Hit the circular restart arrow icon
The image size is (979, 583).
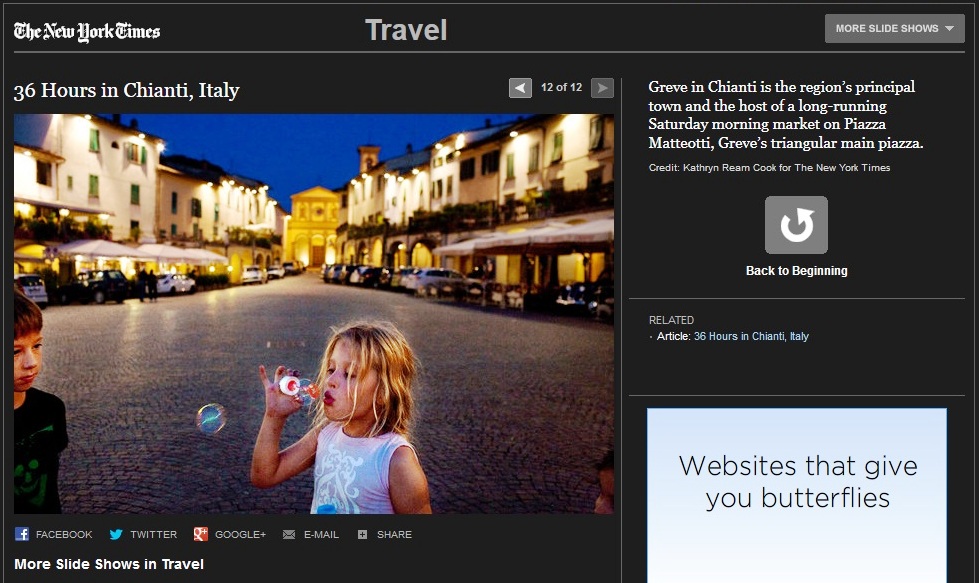(796, 225)
